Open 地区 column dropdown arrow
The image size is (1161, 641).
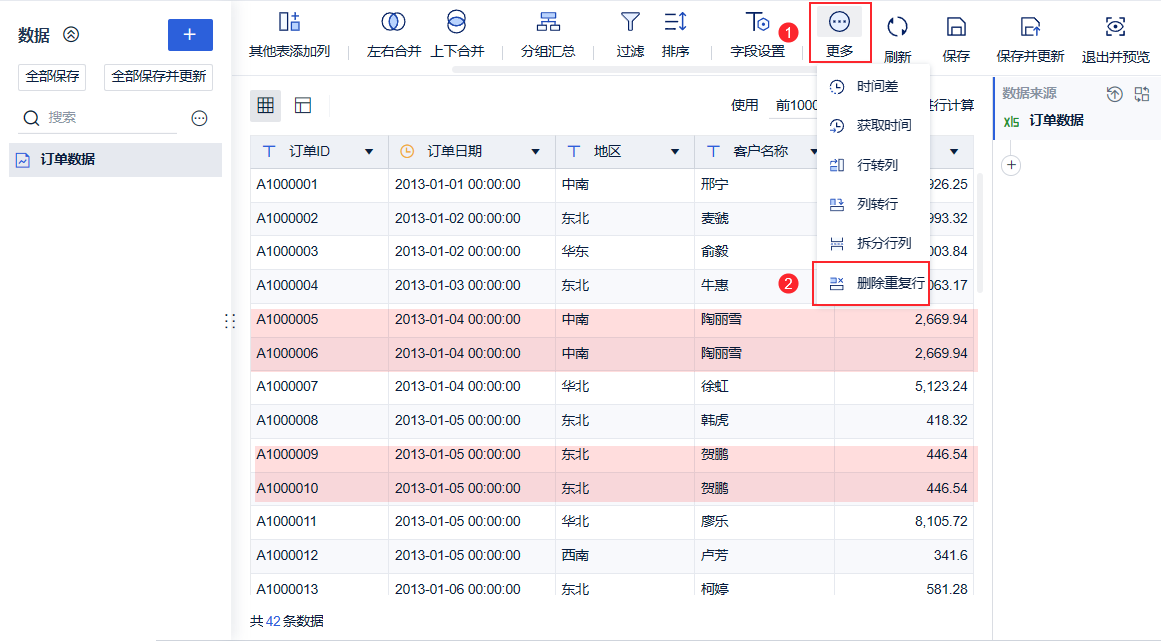(675, 152)
